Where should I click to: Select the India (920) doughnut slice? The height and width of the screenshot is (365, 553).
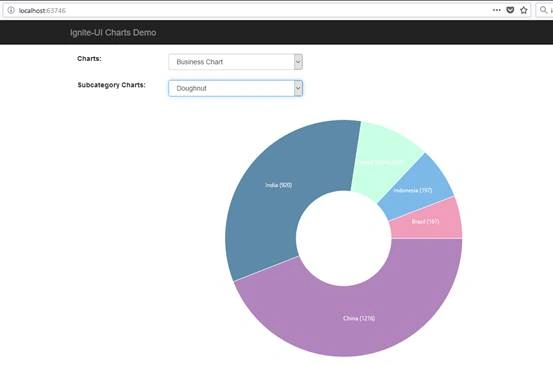[278, 185]
